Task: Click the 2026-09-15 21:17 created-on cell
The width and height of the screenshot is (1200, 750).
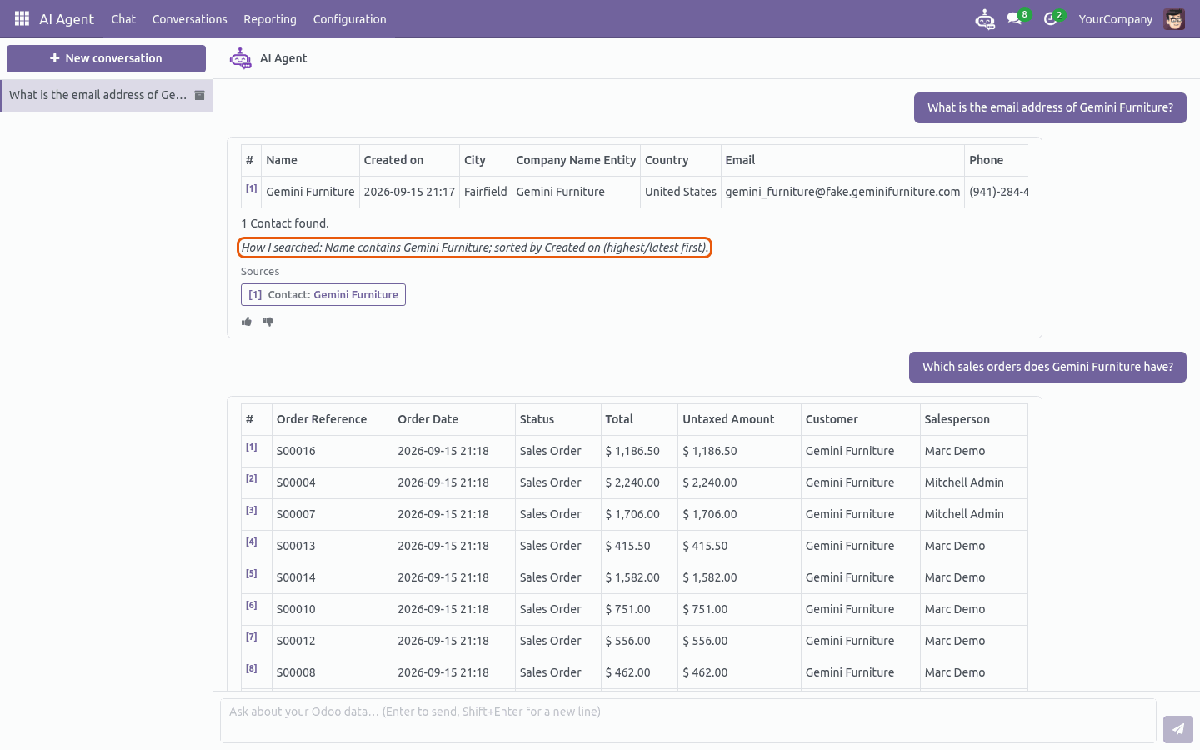Action: 409,191
